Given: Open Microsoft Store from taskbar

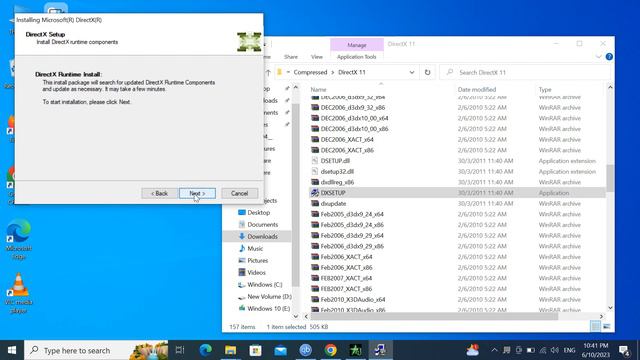Looking at the screenshot, I should tap(256, 350).
